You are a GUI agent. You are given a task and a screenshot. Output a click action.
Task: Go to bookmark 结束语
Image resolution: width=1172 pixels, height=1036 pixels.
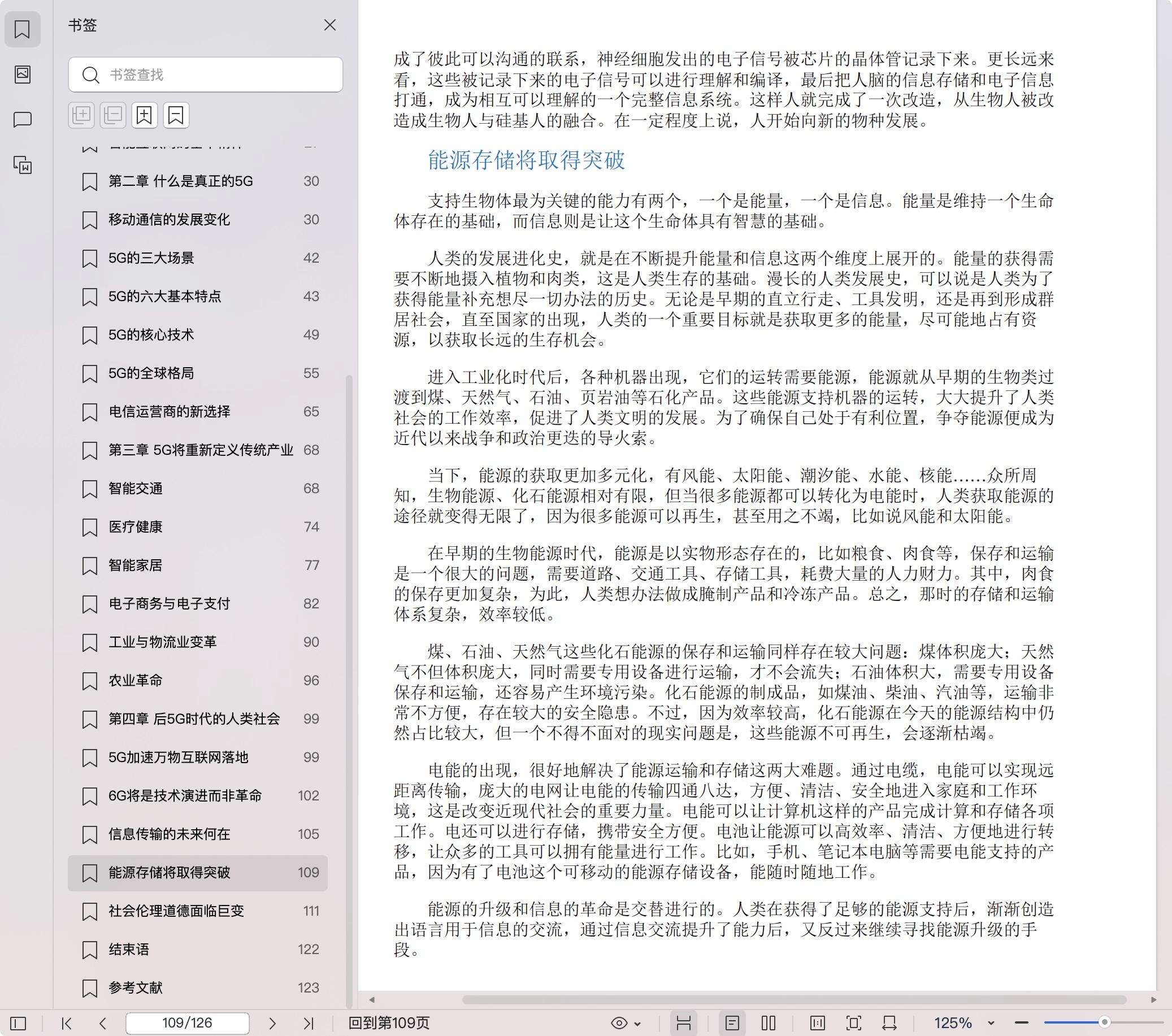pos(198,950)
